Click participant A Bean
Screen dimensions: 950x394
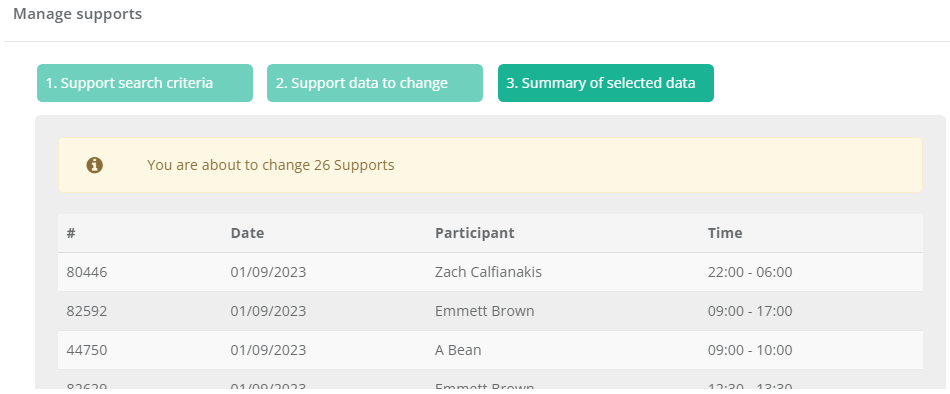coord(458,350)
